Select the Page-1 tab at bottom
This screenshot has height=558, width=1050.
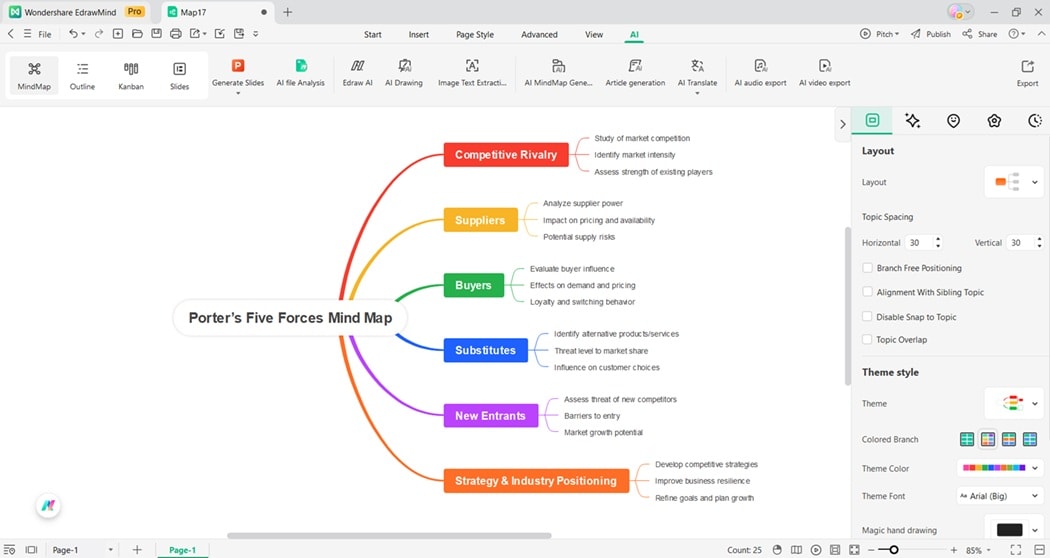182,550
